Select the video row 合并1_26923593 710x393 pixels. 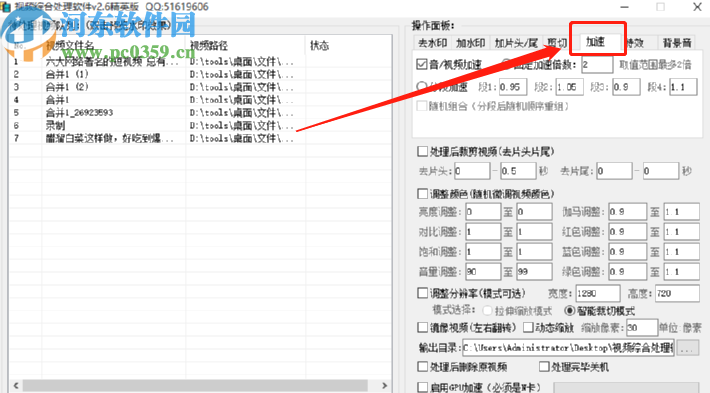click(200, 112)
